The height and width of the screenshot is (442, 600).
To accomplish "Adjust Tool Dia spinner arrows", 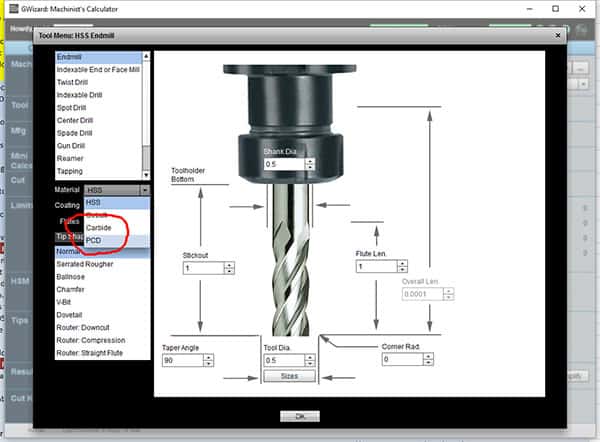I will (310, 360).
